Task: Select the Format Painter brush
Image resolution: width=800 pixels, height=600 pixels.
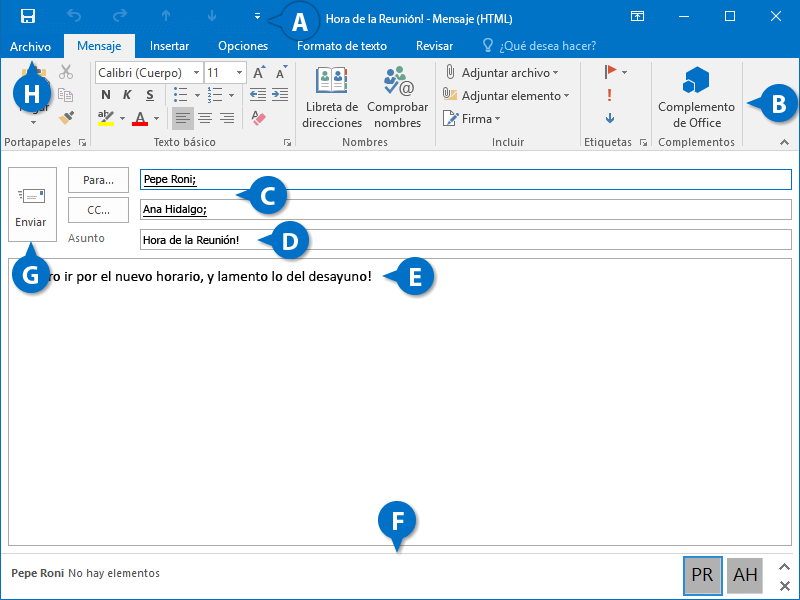Action: pyautogui.click(x=66, y=118)
